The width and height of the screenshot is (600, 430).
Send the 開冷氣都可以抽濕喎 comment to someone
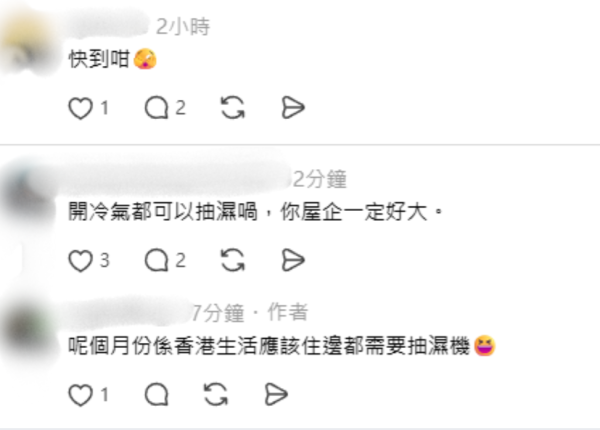tap(293, 260)
